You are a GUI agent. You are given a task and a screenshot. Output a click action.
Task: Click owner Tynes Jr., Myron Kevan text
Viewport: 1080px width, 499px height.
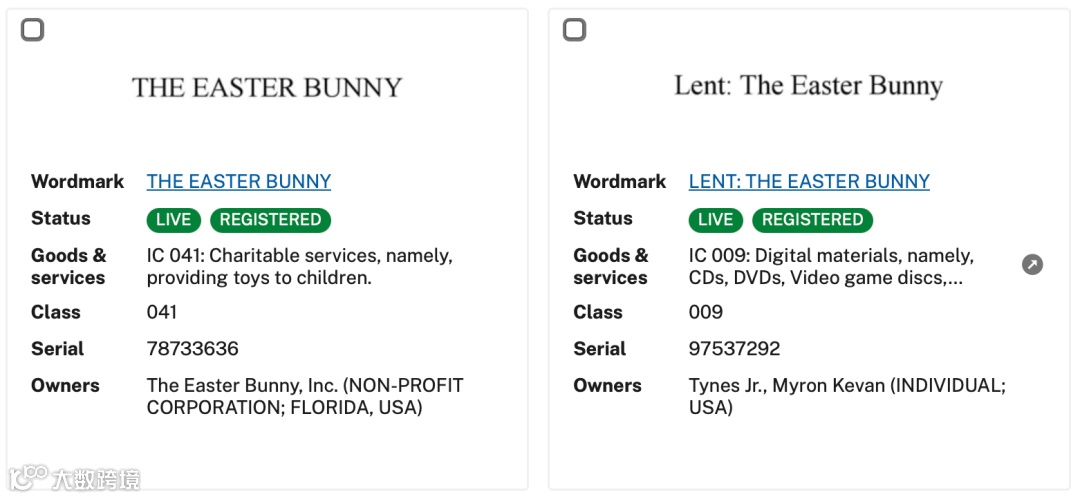(846, 396)
